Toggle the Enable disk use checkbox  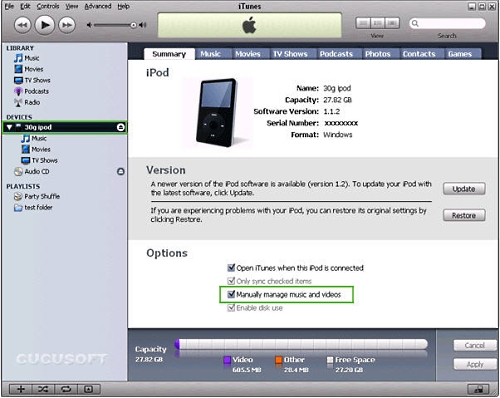231,308
